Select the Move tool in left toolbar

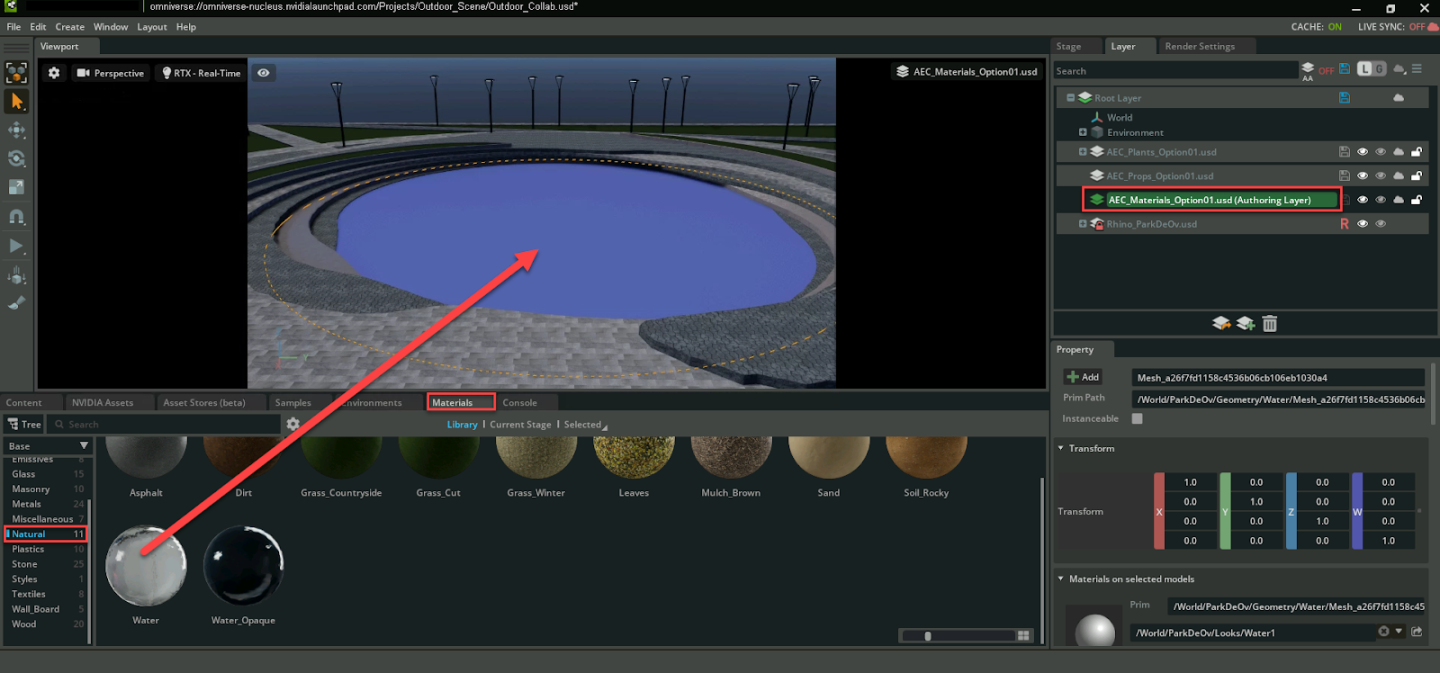pyautogui.click(x=17, y=130)
